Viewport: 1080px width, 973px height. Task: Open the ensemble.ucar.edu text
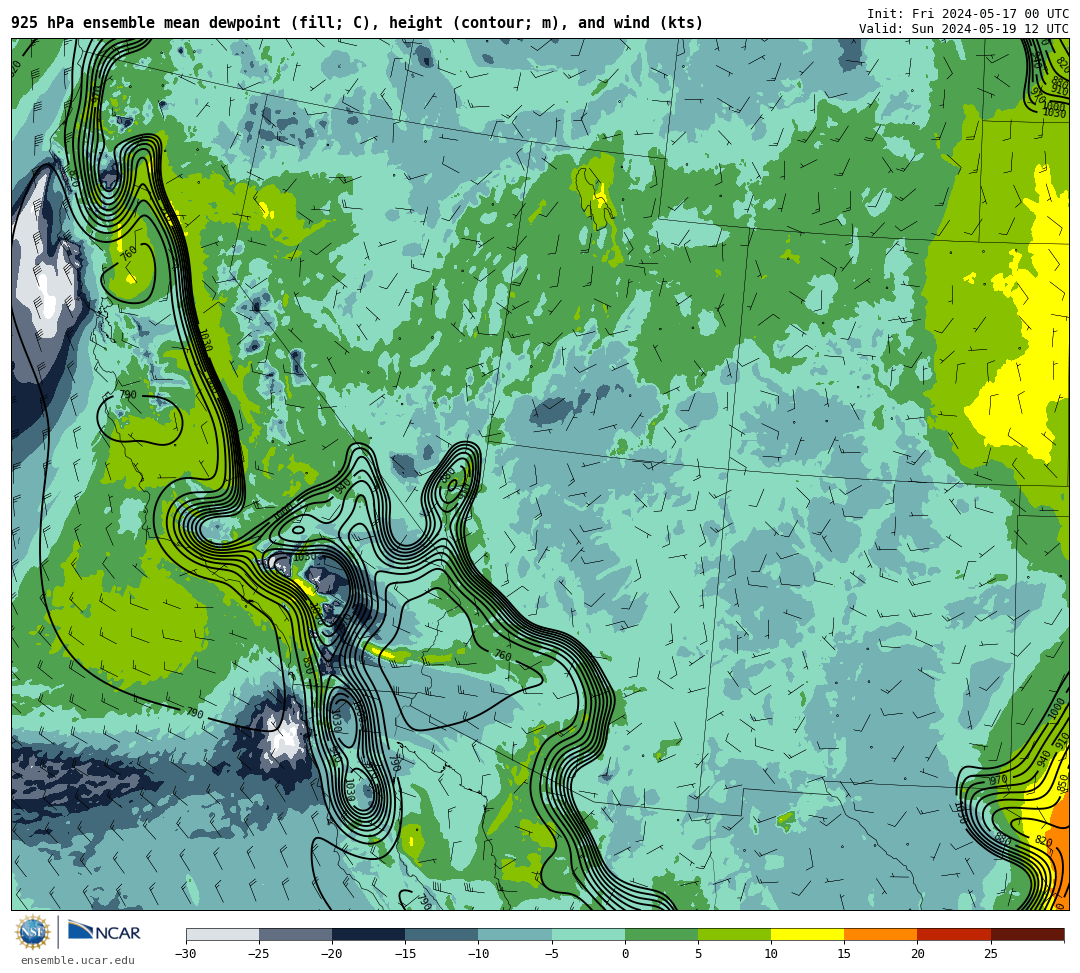[78, 960]
